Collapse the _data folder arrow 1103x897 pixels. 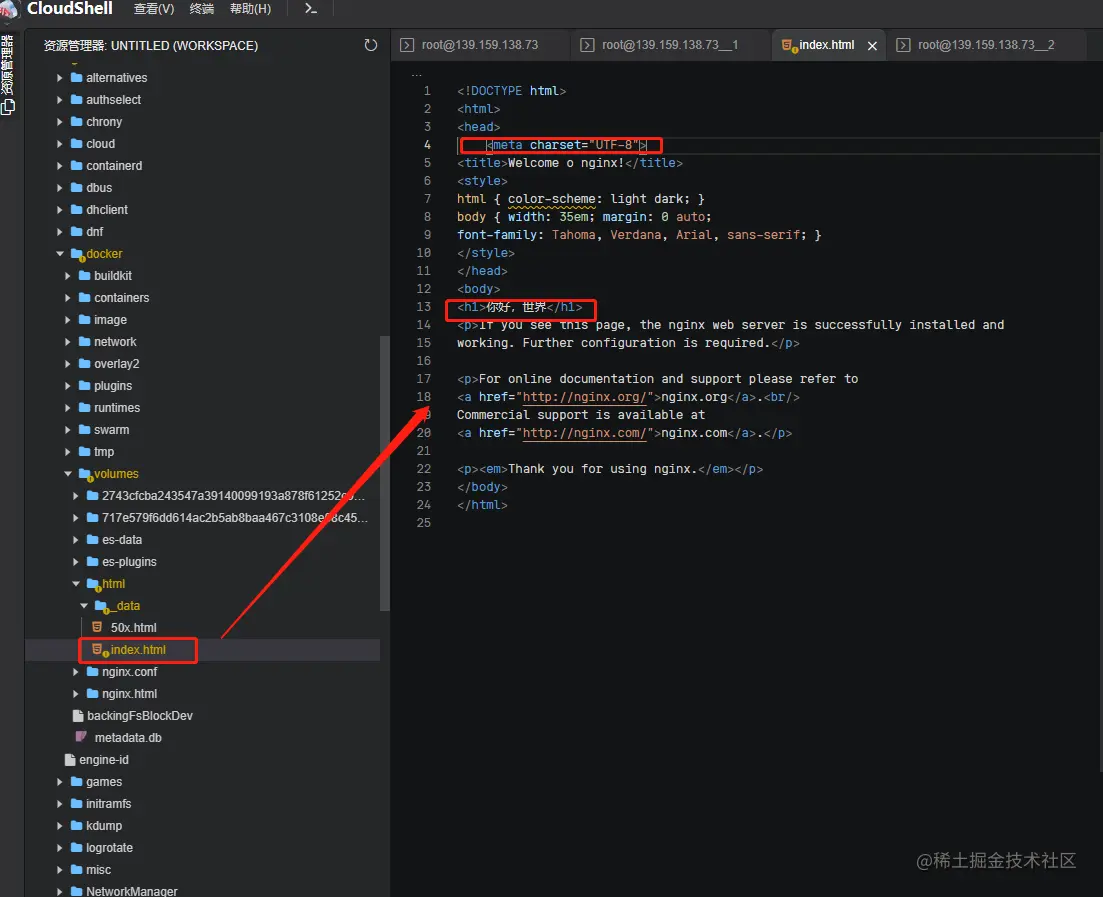pyautogui.click(x=84, y=606)
